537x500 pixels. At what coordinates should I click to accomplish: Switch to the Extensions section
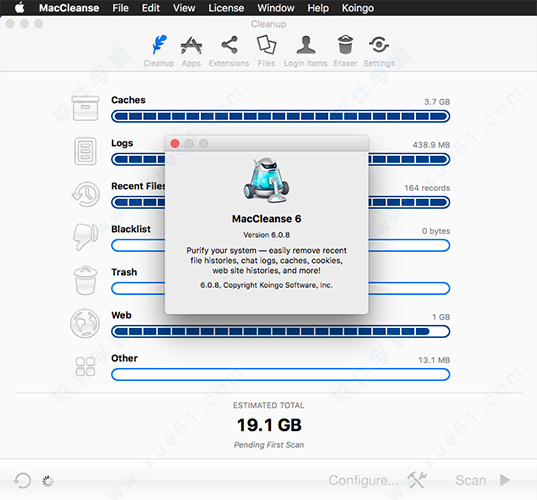pyautogui.click(x=229, y=51)
